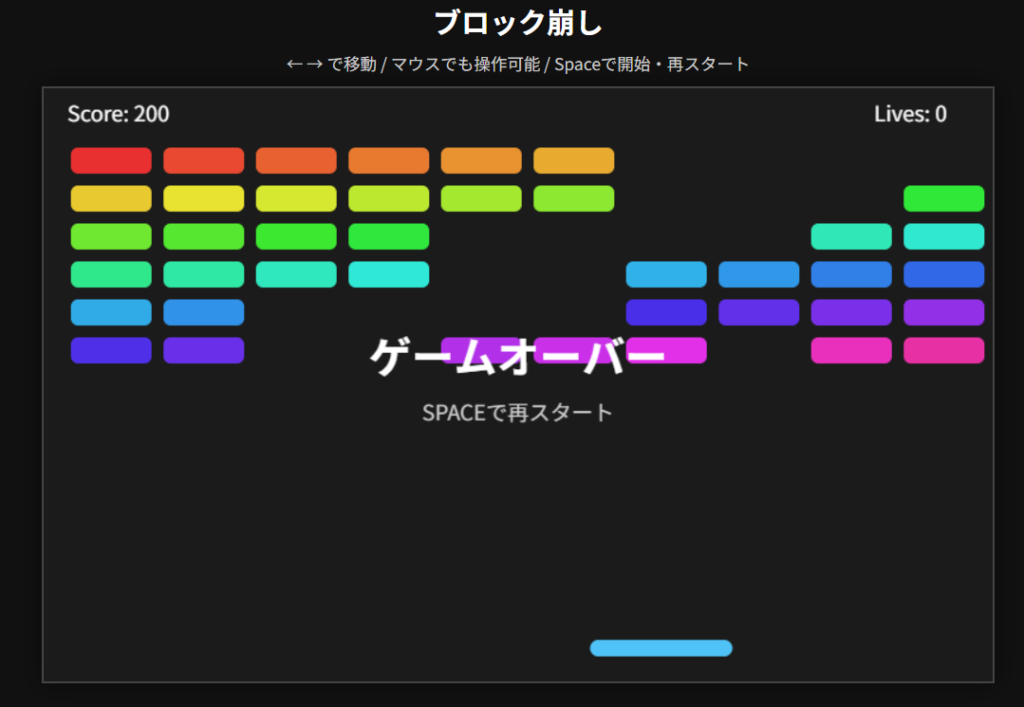
Task: Click the Lives: 0 counter
Action: point(910,114)
